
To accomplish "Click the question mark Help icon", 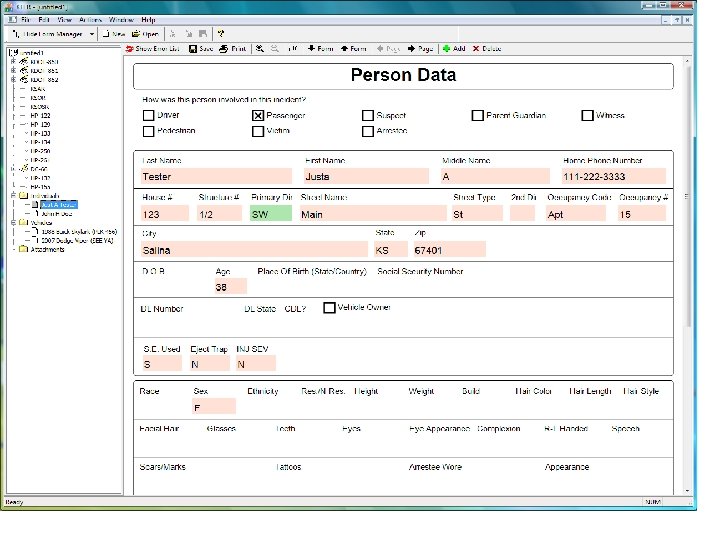I will [221, 34].
